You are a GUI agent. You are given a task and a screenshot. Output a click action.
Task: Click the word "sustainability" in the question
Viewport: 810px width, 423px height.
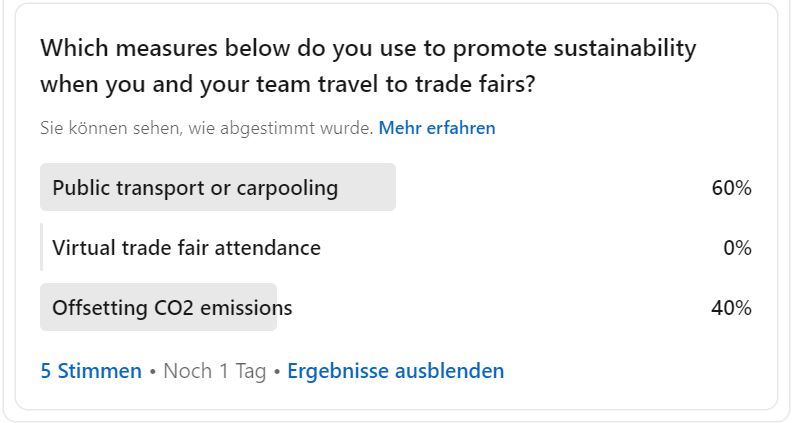[625, 48]
